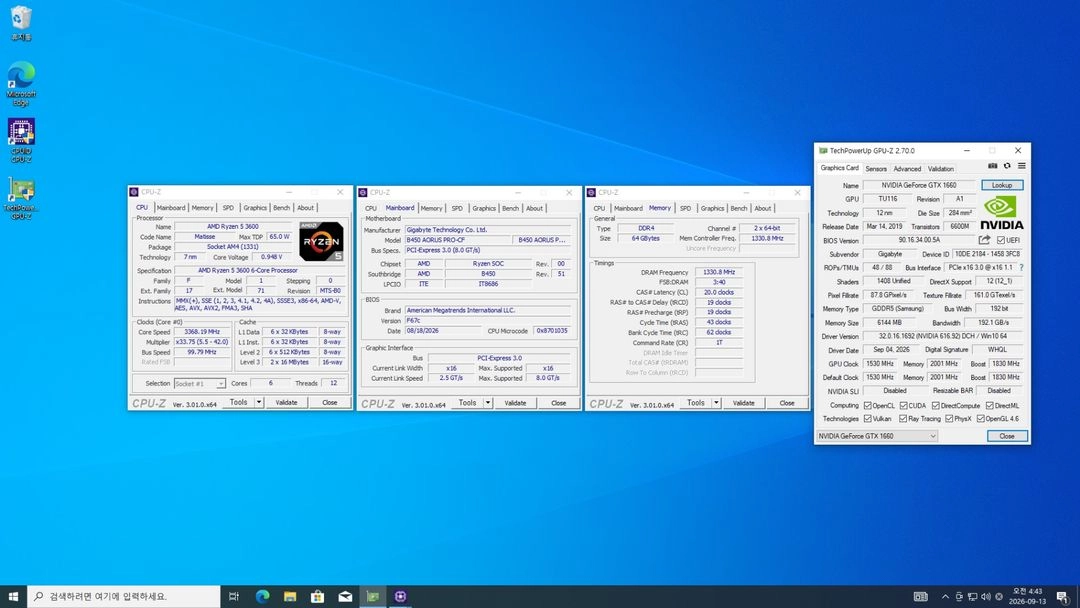This screenshot has width=1080, height=608.
Task: Toggle the PhysX checkbox
Action: (x=949, y=419)
